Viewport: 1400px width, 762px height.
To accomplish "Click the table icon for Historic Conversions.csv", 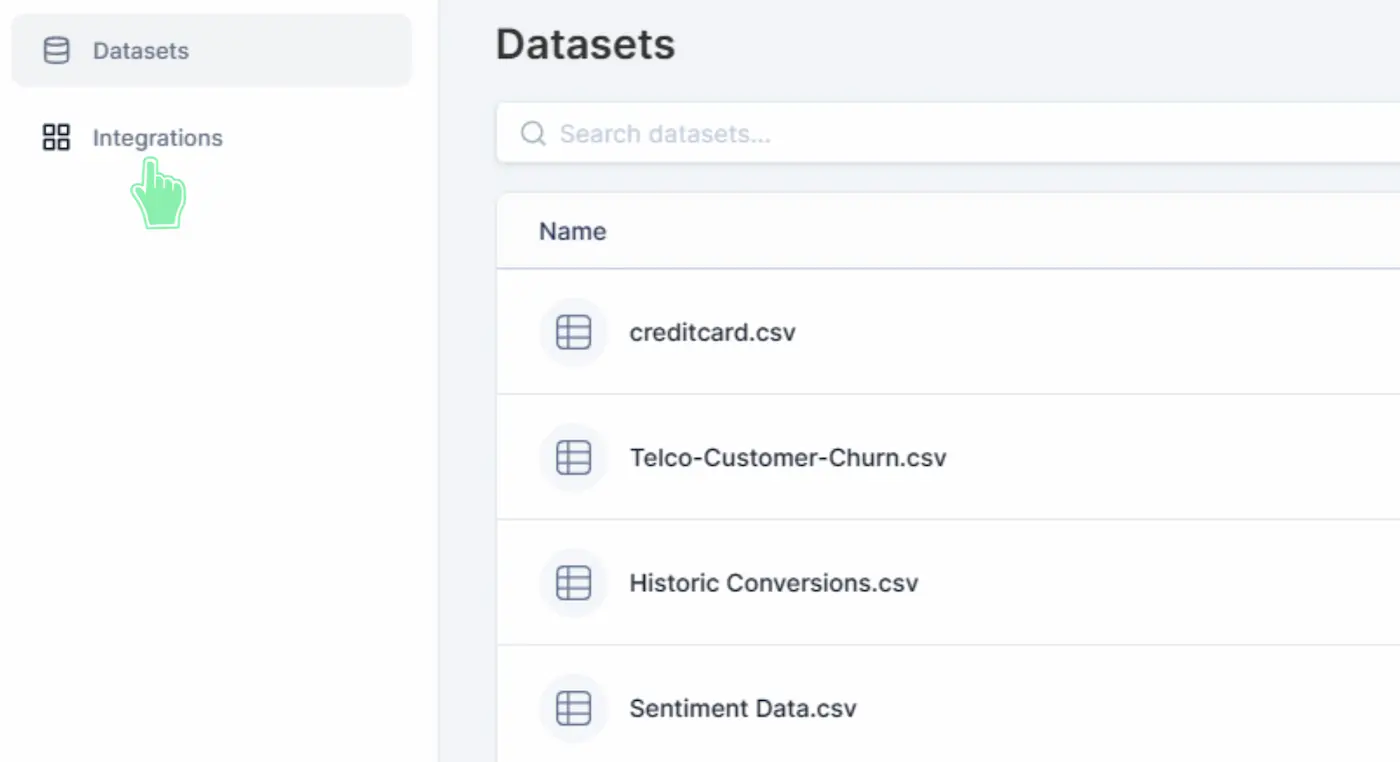I will tap(573, 583).
